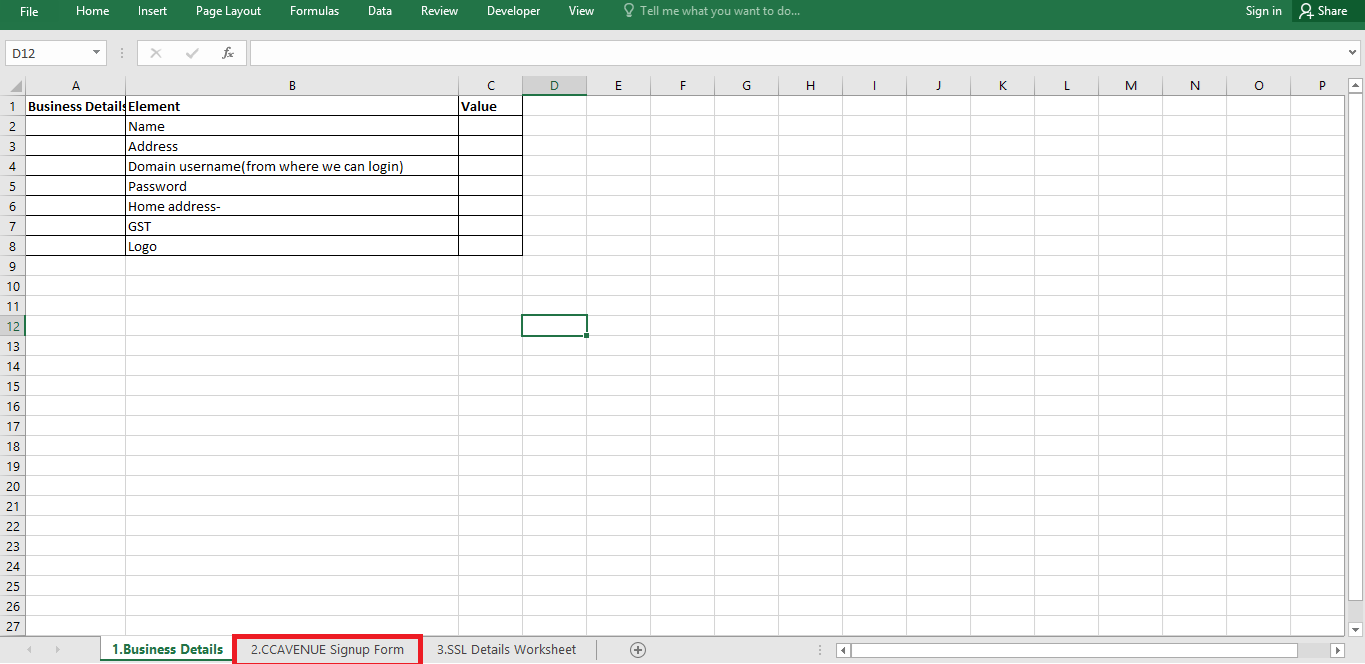This screenshot has width=1365, height=664.
Task: Open the Page Layout ribbon tab
Action: (x=228, y=11)
